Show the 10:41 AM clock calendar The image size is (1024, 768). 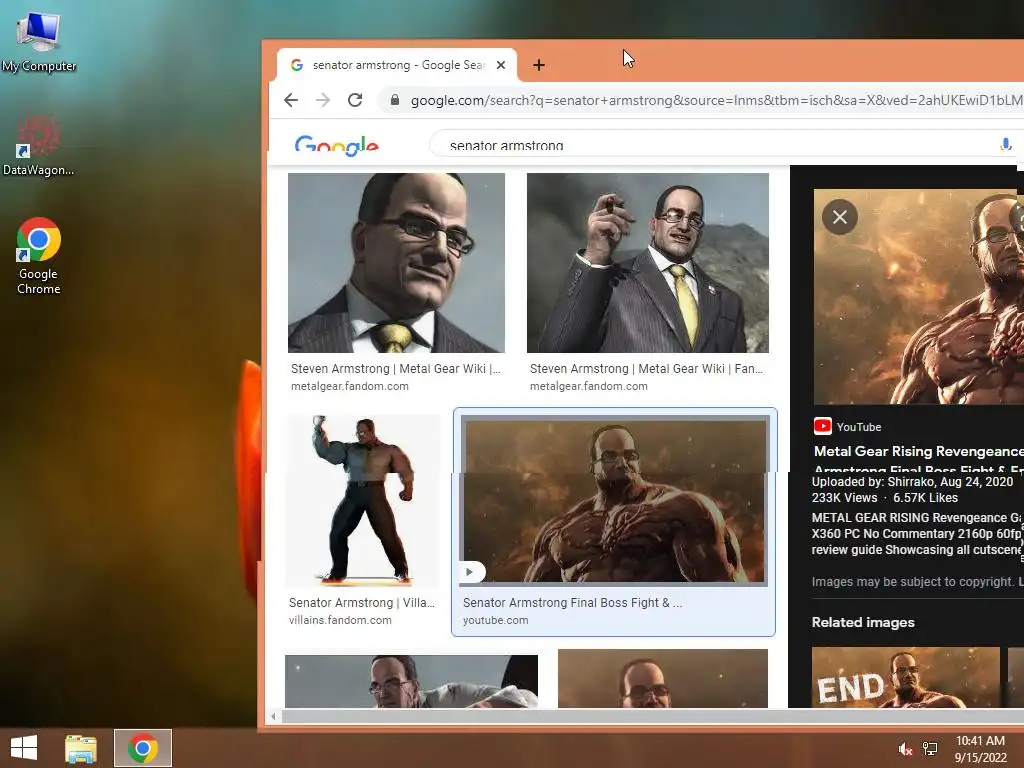pyautogui.click(x=980, y=749)
